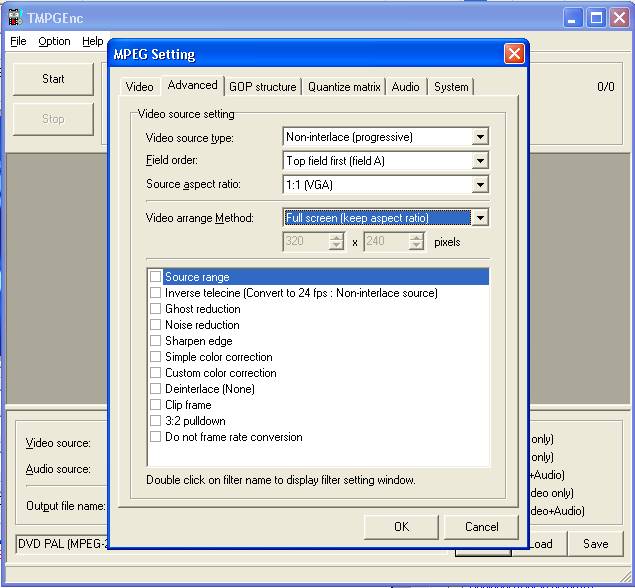
Task: Enable the Inverse telecine checkbox
Action: pos(156,292)
